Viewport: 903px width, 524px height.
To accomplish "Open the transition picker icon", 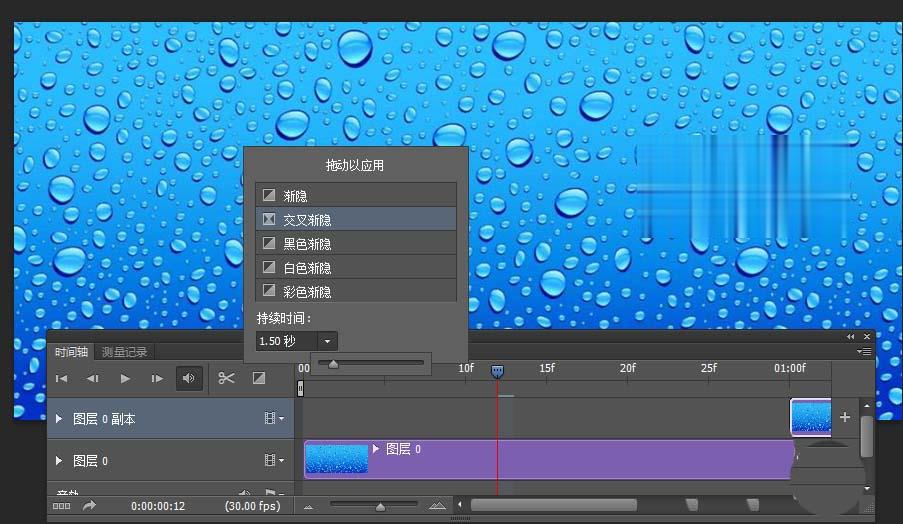I will point(258,378).
